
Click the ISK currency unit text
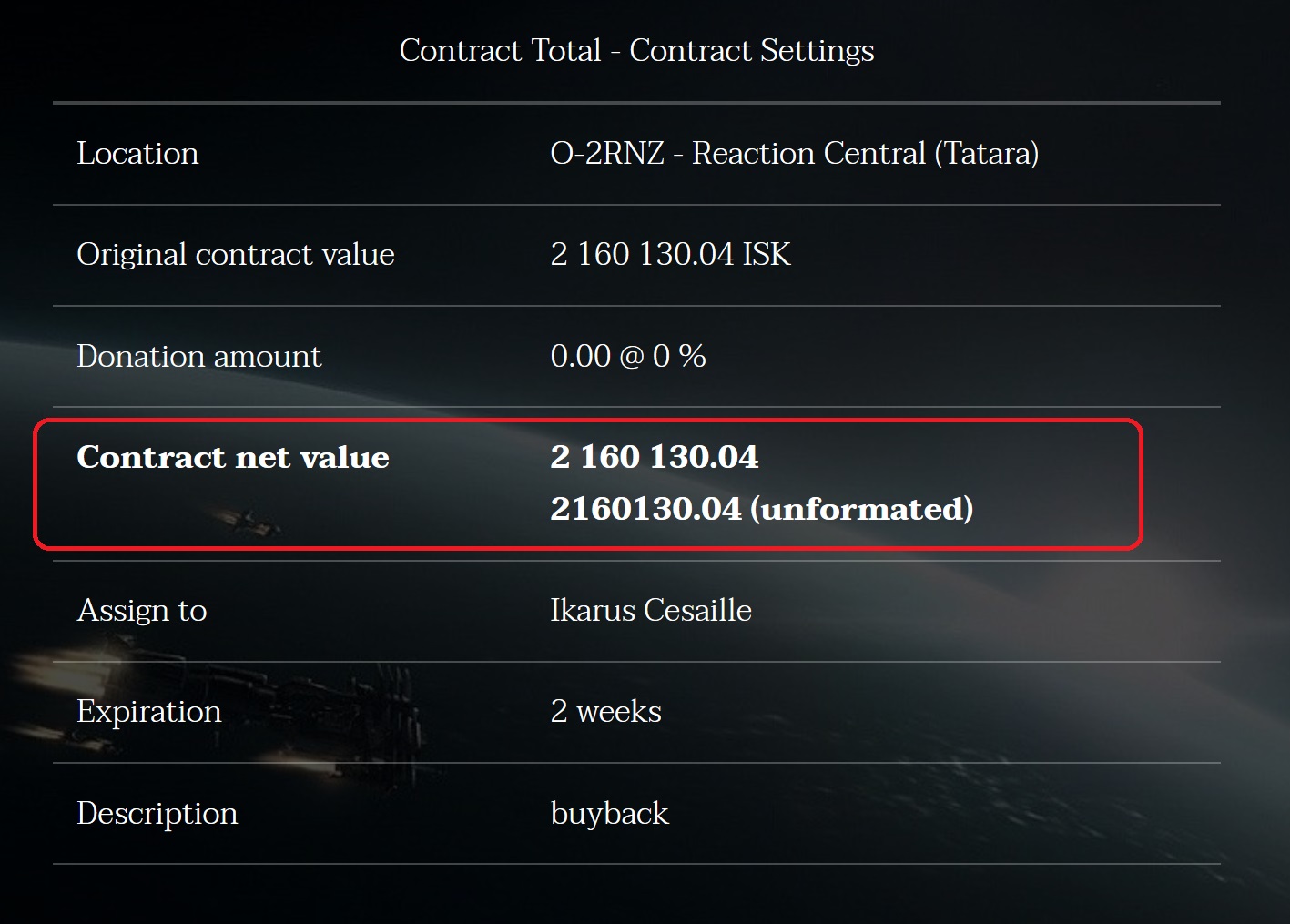tap(767, 254)
